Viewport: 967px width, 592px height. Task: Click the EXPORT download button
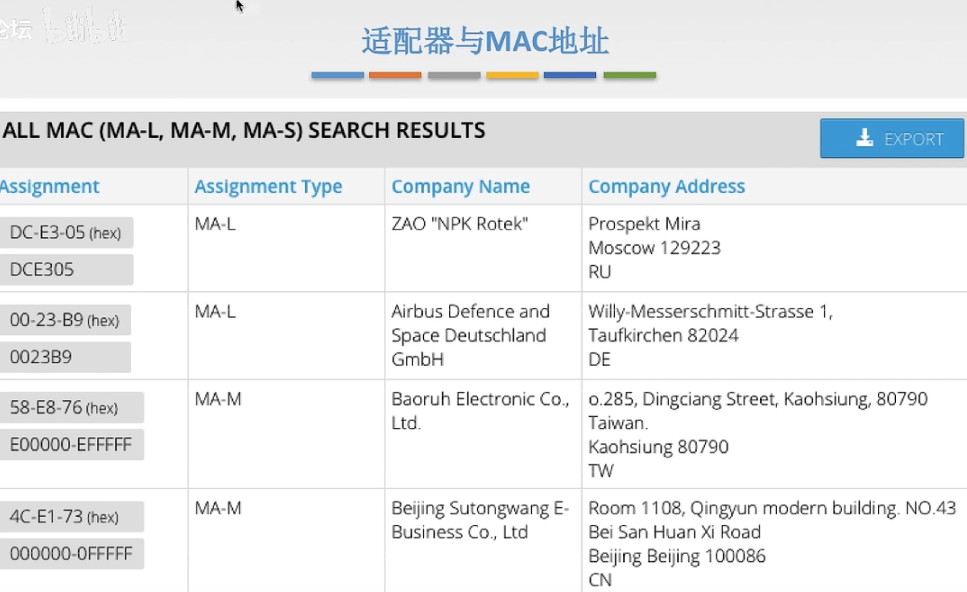(x=892, y=139)
